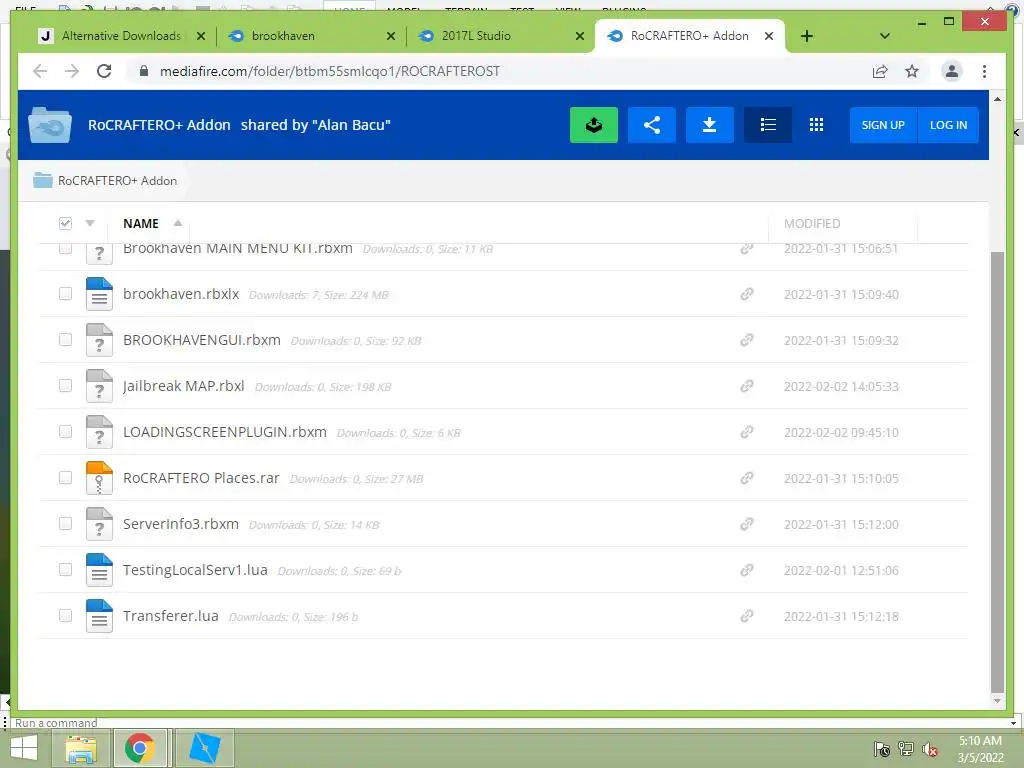The width and height of the screenshot is (1024, 768).
Task: Click the MODIFIED column header
Action: (812, 223)
